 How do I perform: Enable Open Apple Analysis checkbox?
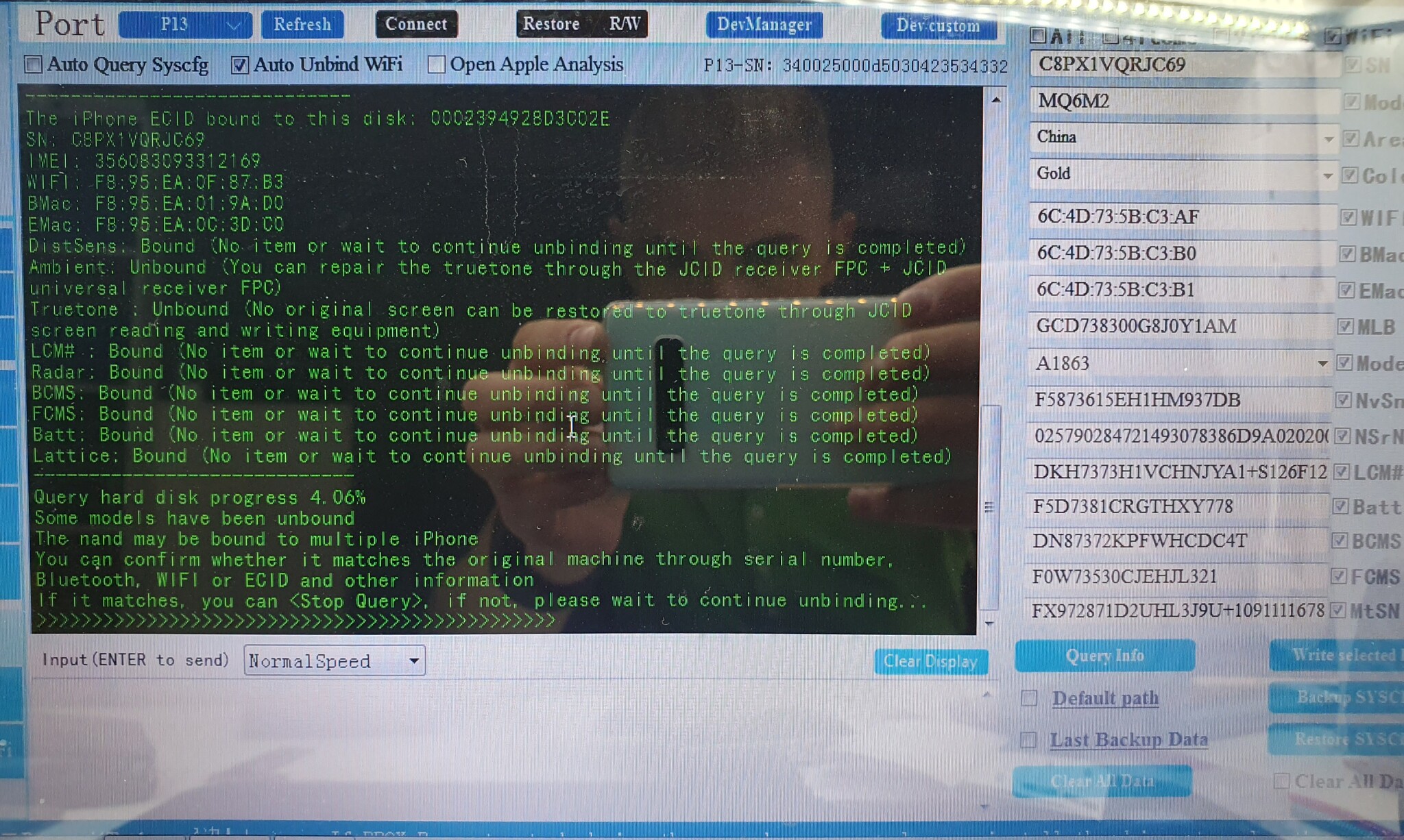click(x=436, y=64)
